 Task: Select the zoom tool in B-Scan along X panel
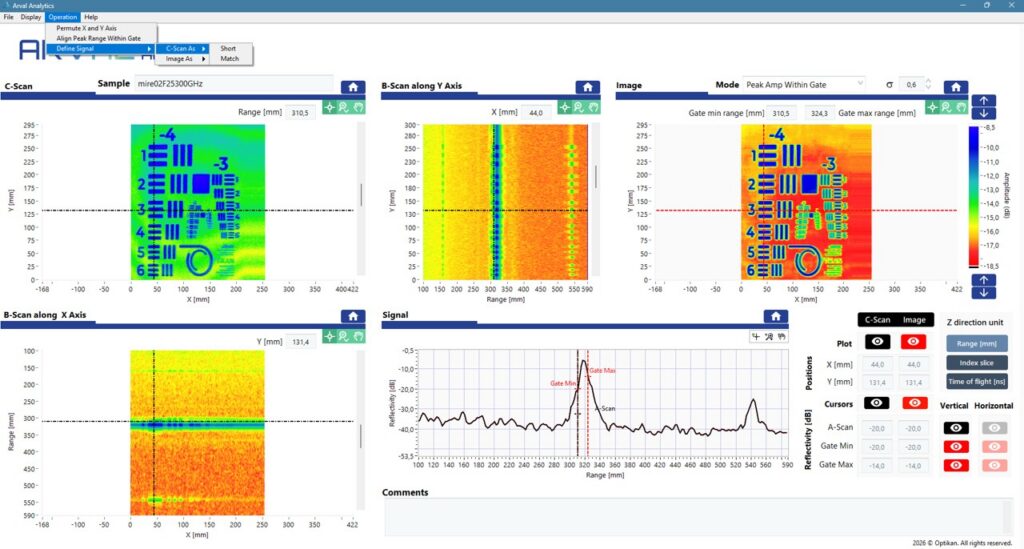coord(344,337)
